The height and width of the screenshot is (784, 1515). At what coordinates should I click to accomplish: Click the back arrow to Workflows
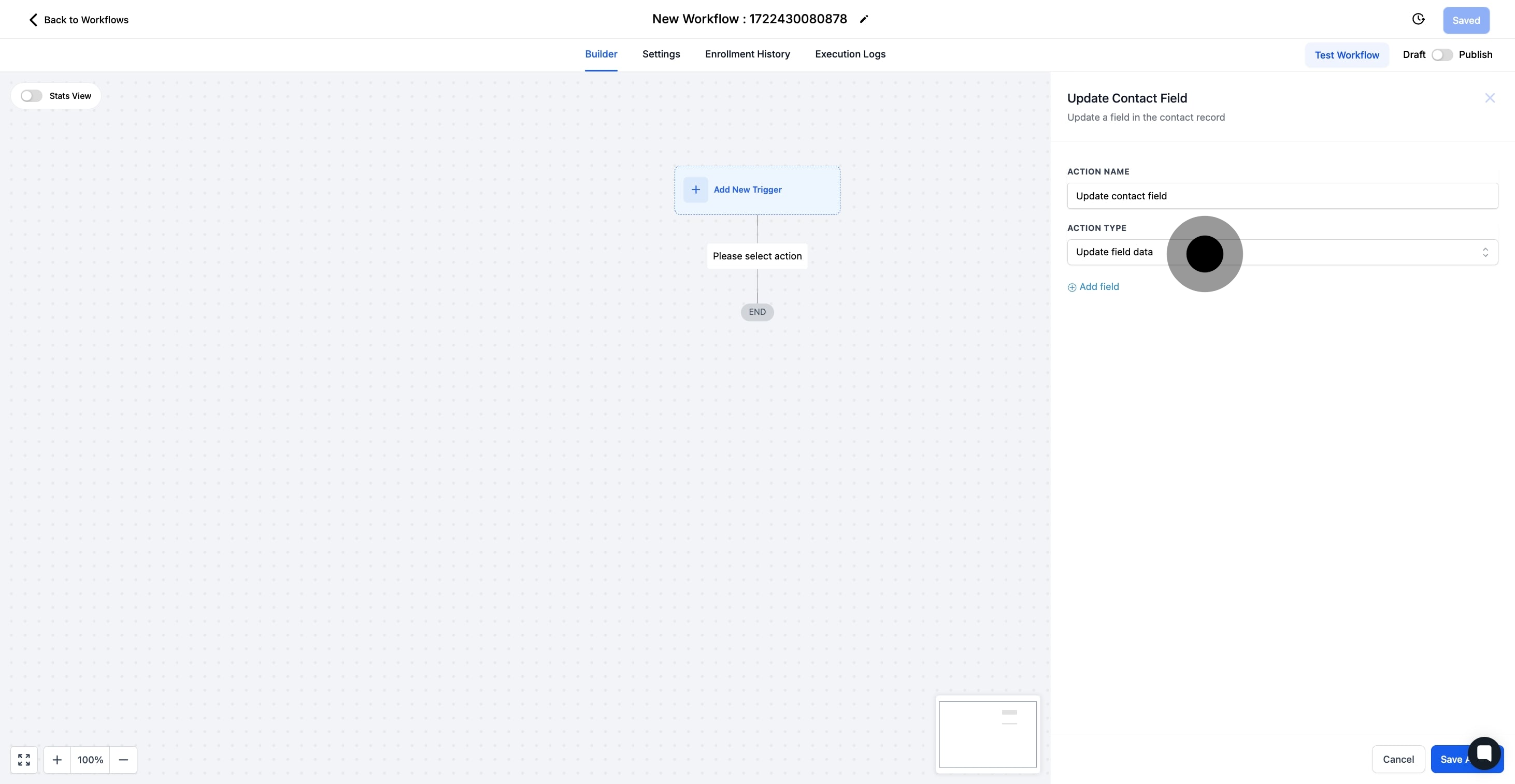(x=34, y=19)
